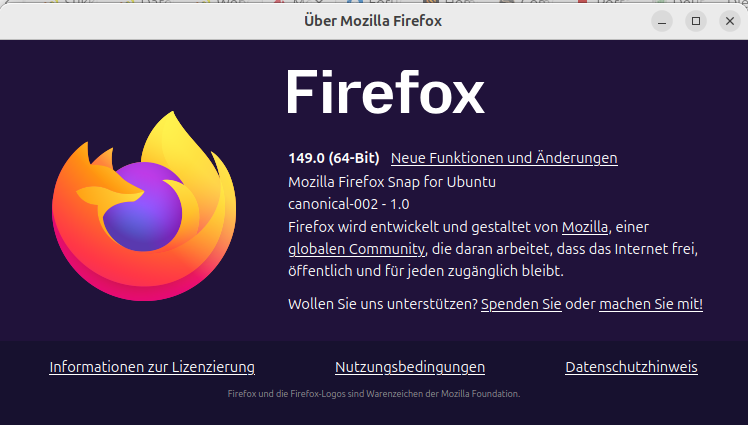Viewport: 748px width, 425px height.
Task: Open Neue Funktionen und Änderungen link
Action: 504,158
